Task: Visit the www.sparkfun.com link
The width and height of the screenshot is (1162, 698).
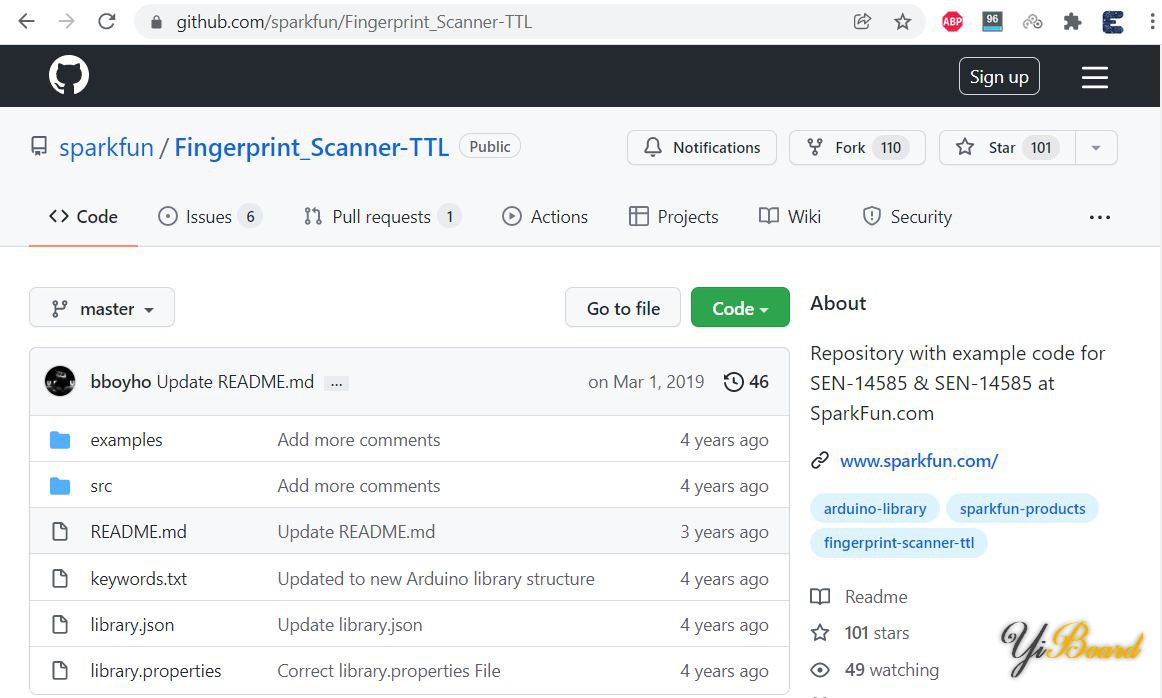Action: pos(919,461)
